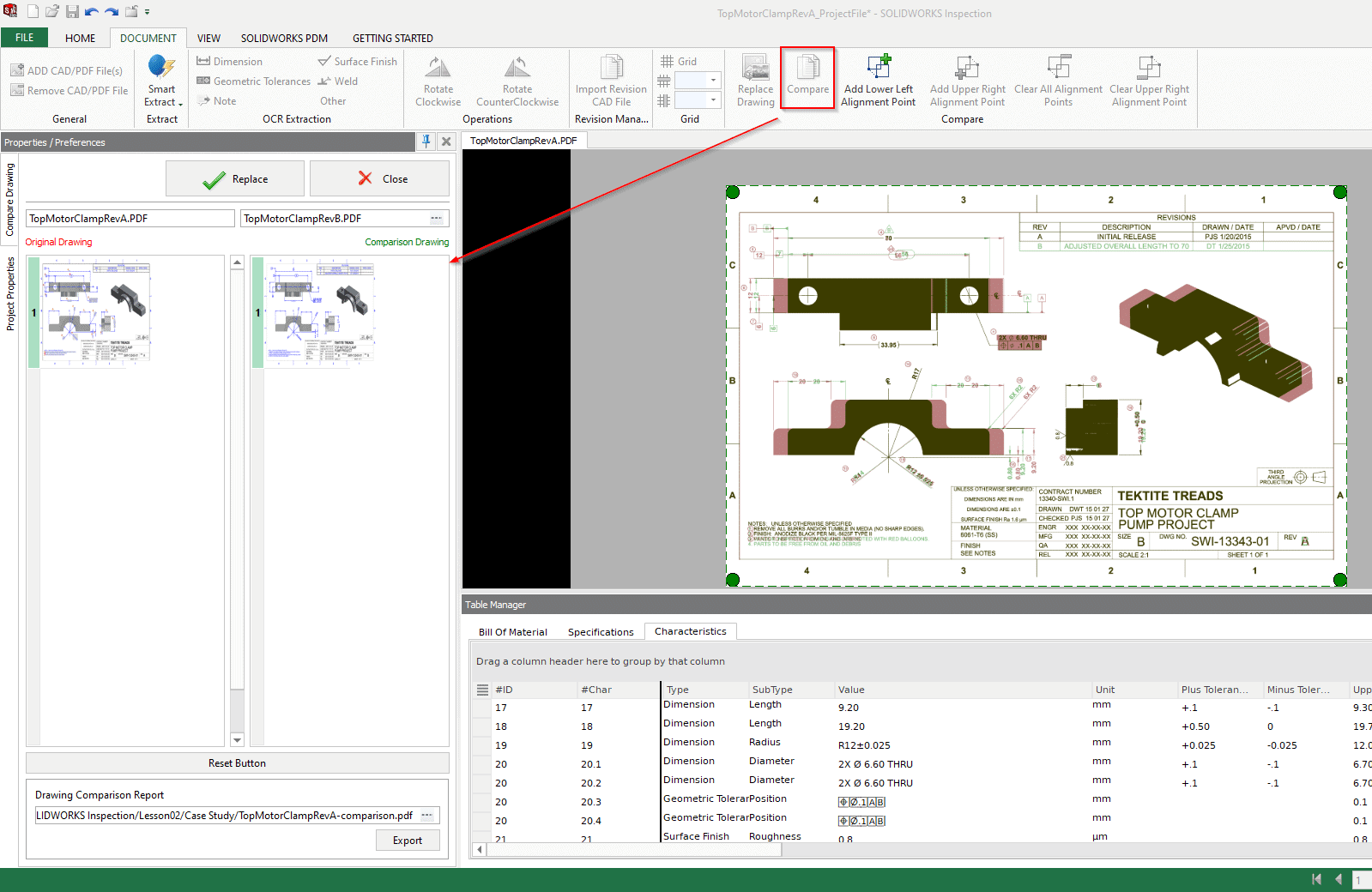Click the upper-left green alignment handle on drawing
This screenshot has width=1372, height=892.
coord(733,192)
